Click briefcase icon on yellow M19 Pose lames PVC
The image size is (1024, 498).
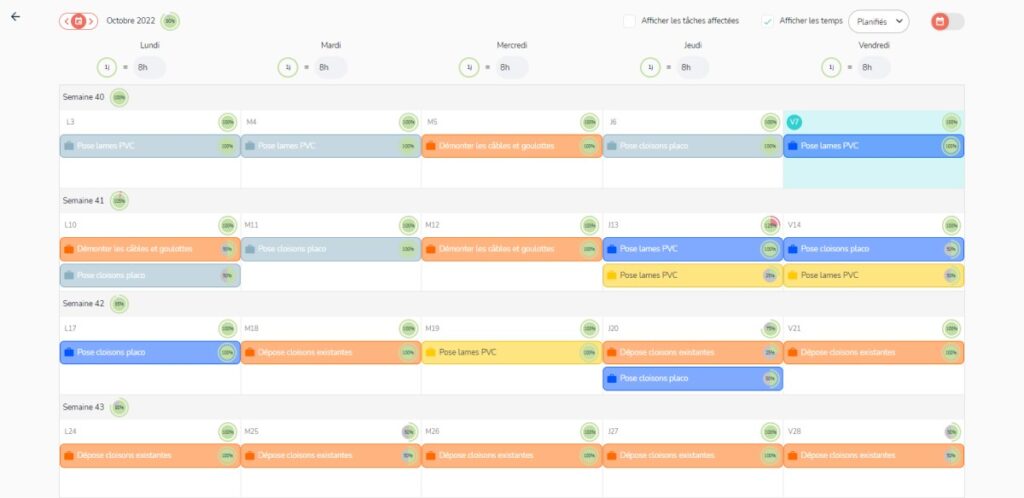pos(431,352)
